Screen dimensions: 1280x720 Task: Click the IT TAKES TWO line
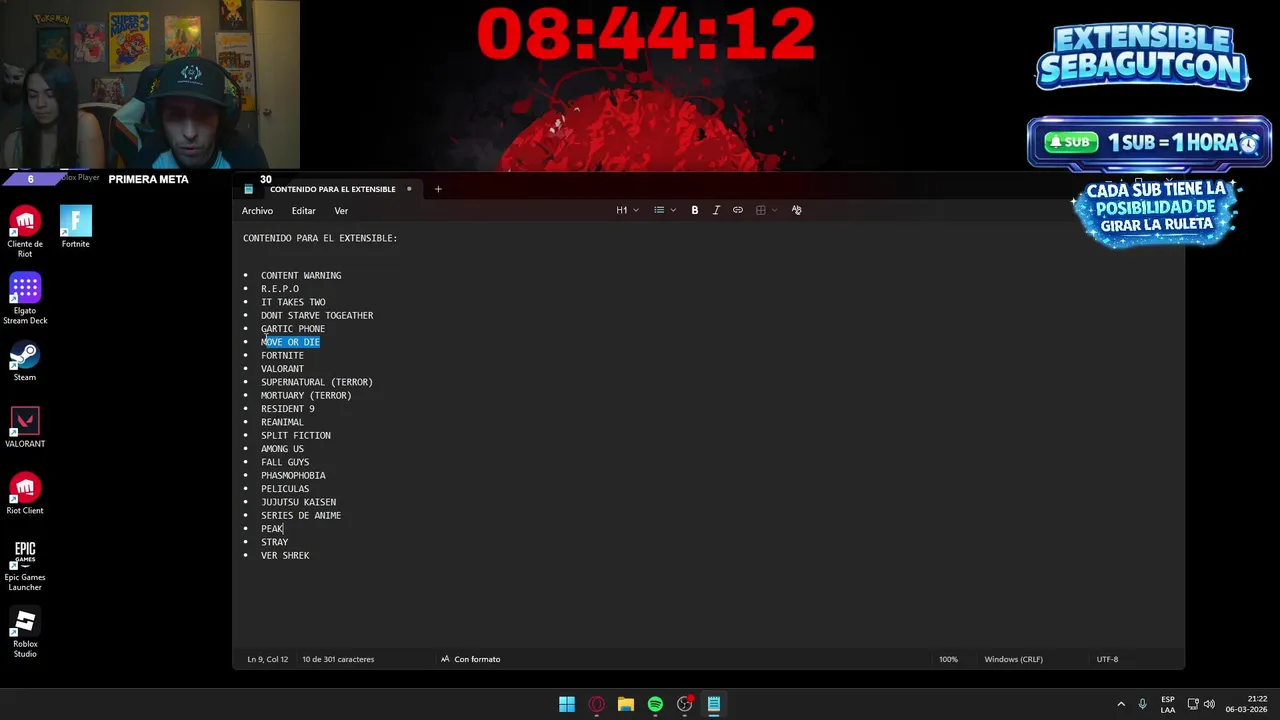[293, 302]
